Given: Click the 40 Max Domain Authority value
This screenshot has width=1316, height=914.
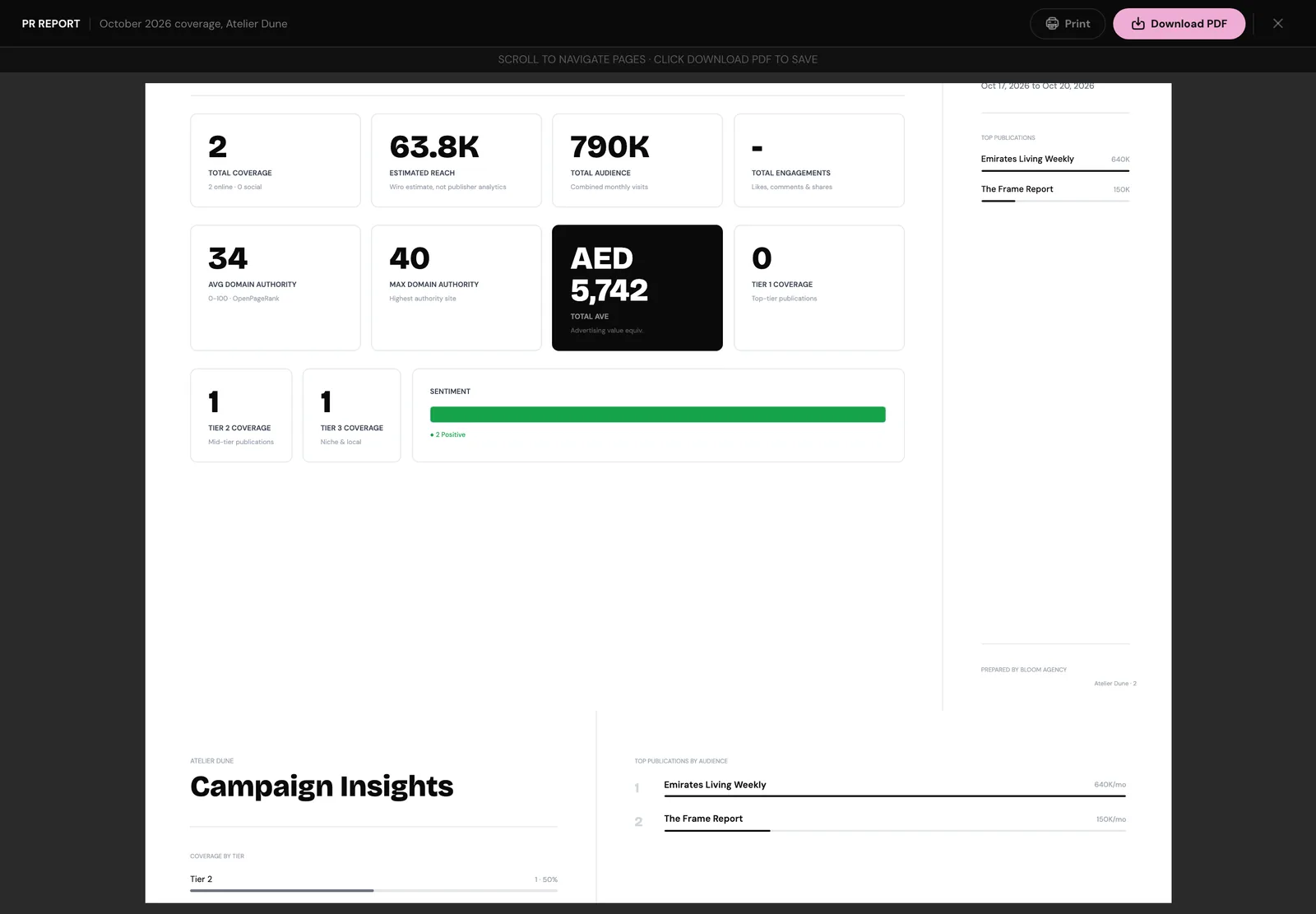Looking at the screenshot, I should pyautogui.click(x=410, y=258).
